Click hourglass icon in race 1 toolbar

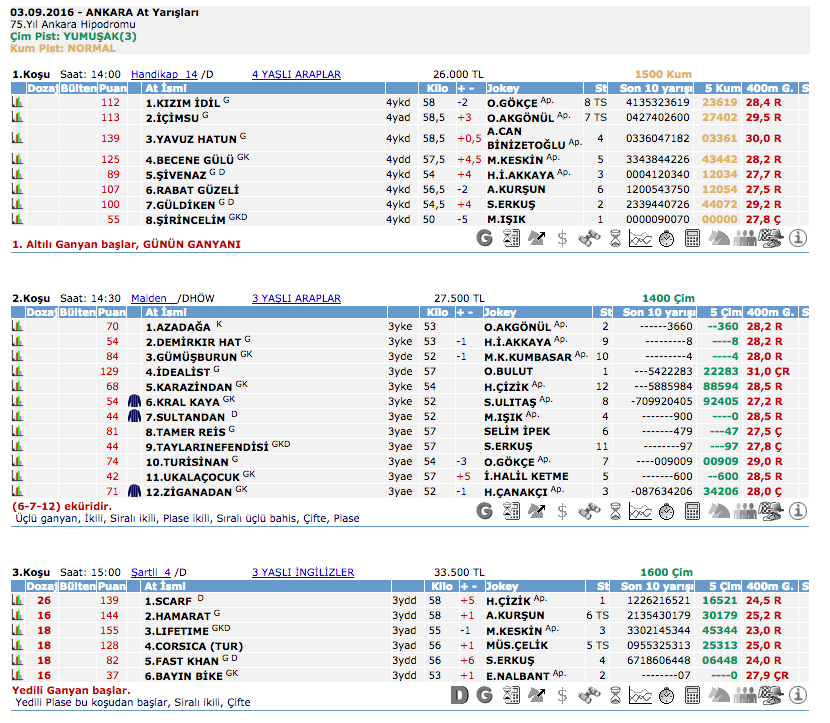[x=615, y=238]
